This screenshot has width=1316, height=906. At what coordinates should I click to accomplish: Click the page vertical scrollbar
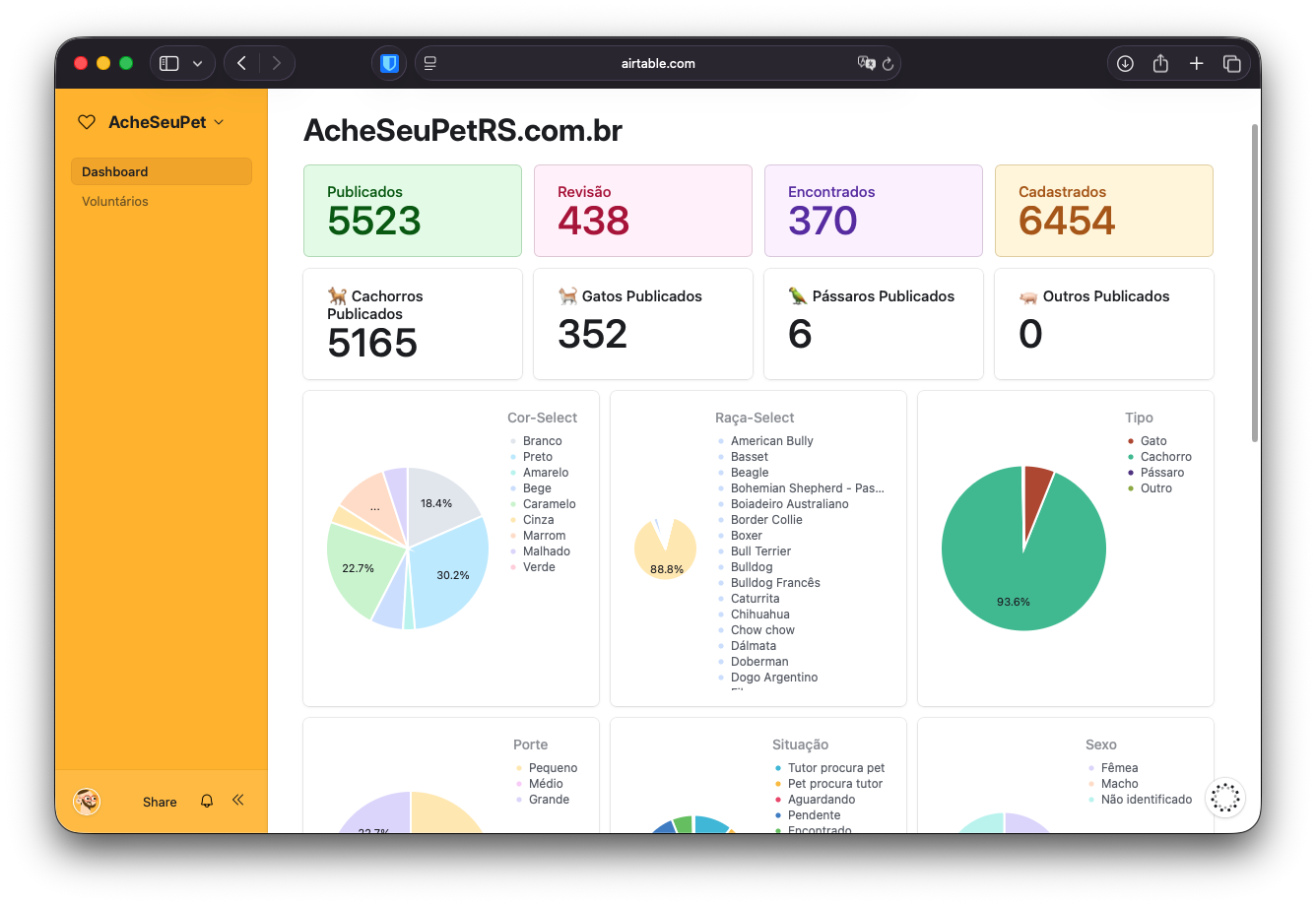(x=1255, y=284)
